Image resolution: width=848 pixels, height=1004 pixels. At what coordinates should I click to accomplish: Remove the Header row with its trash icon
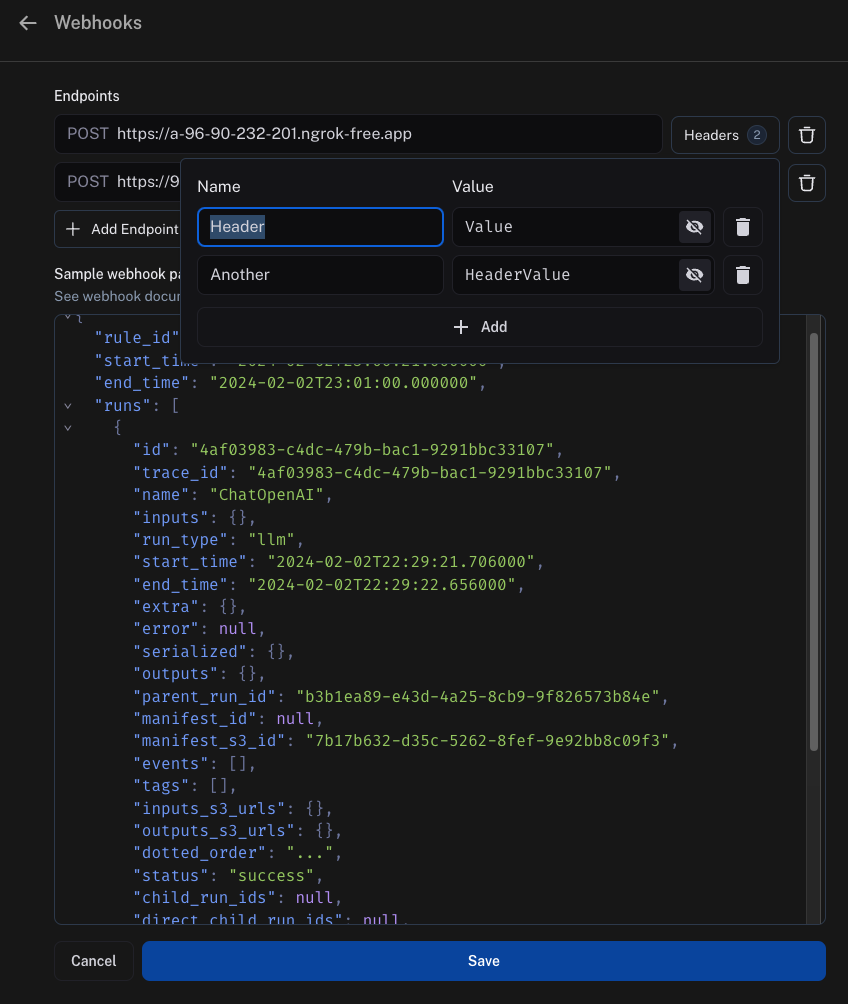[x=742, y=227]
